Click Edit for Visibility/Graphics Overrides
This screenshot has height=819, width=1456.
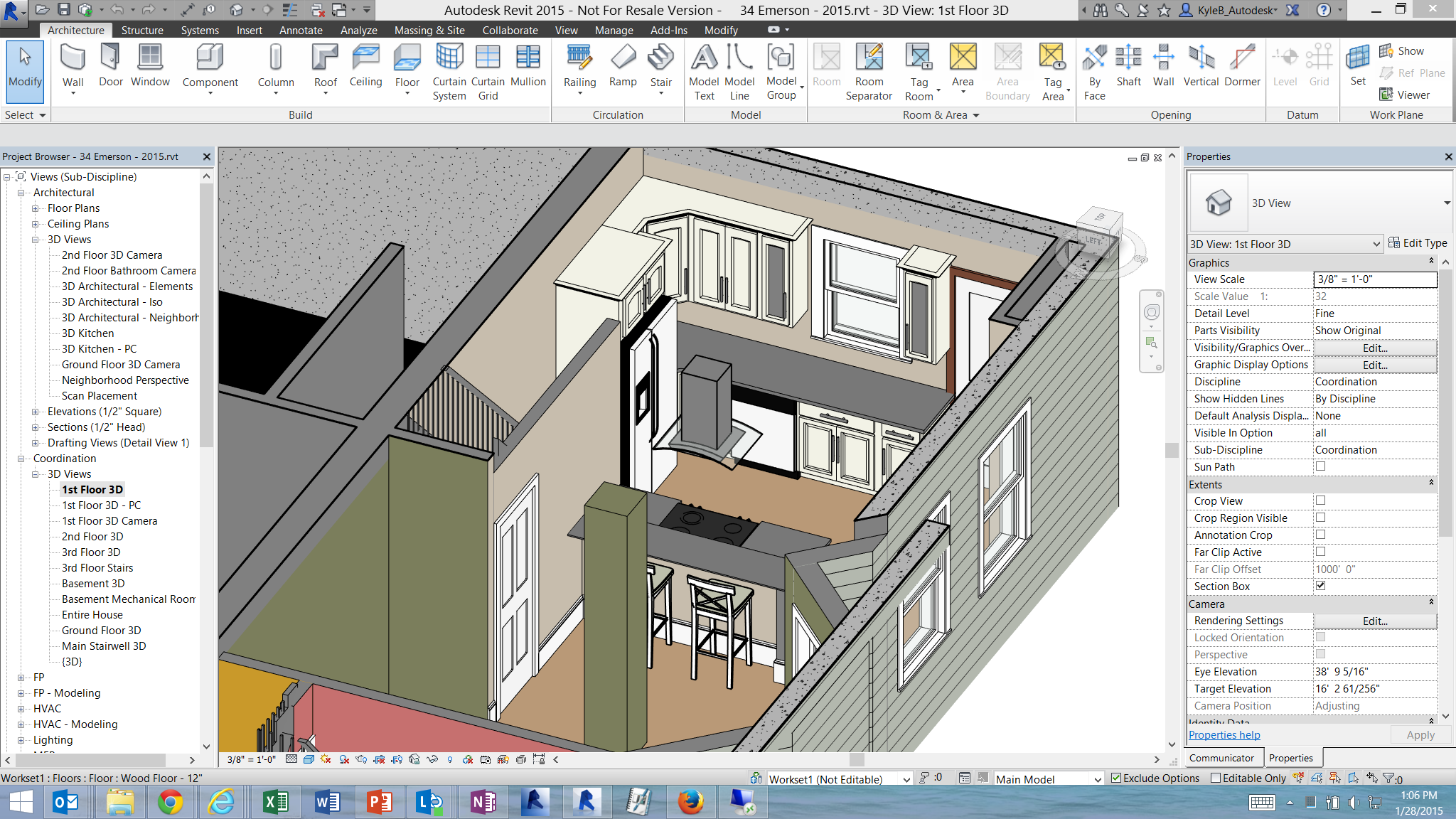coord(1375,348)
